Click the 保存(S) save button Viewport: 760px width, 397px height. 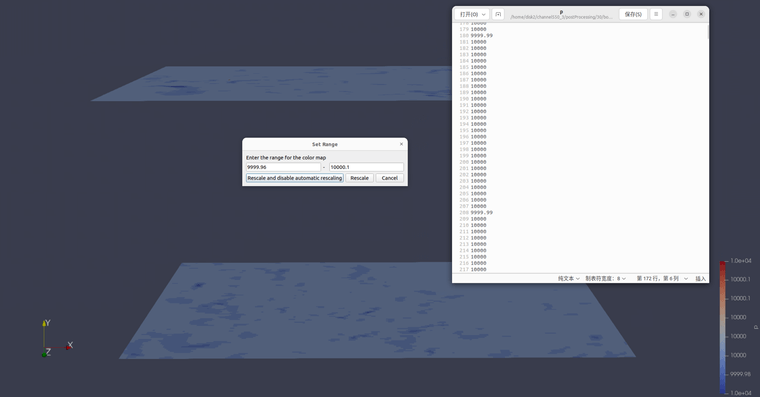point(633,15)
